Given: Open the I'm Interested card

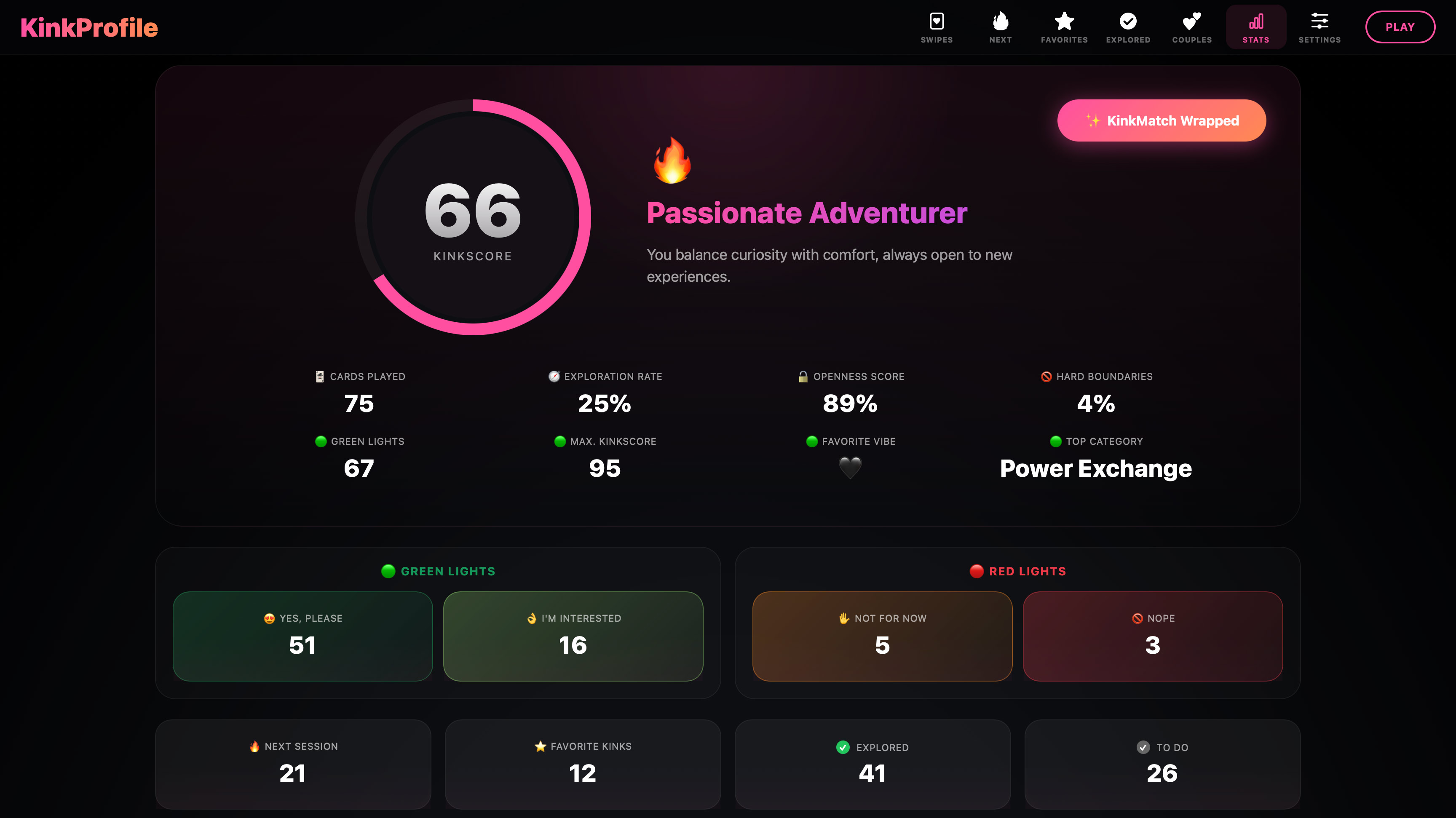Looking at the screenshot, I should (573, 636).
